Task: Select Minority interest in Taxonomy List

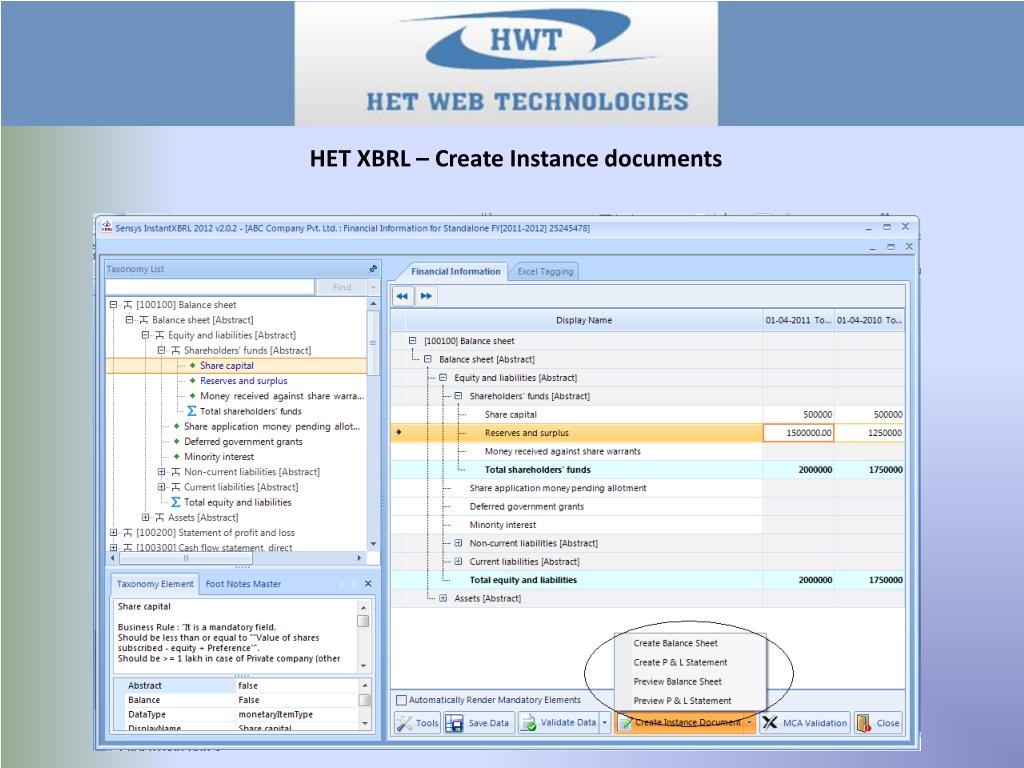Action: pyautogui.click(x=219, y=456)
